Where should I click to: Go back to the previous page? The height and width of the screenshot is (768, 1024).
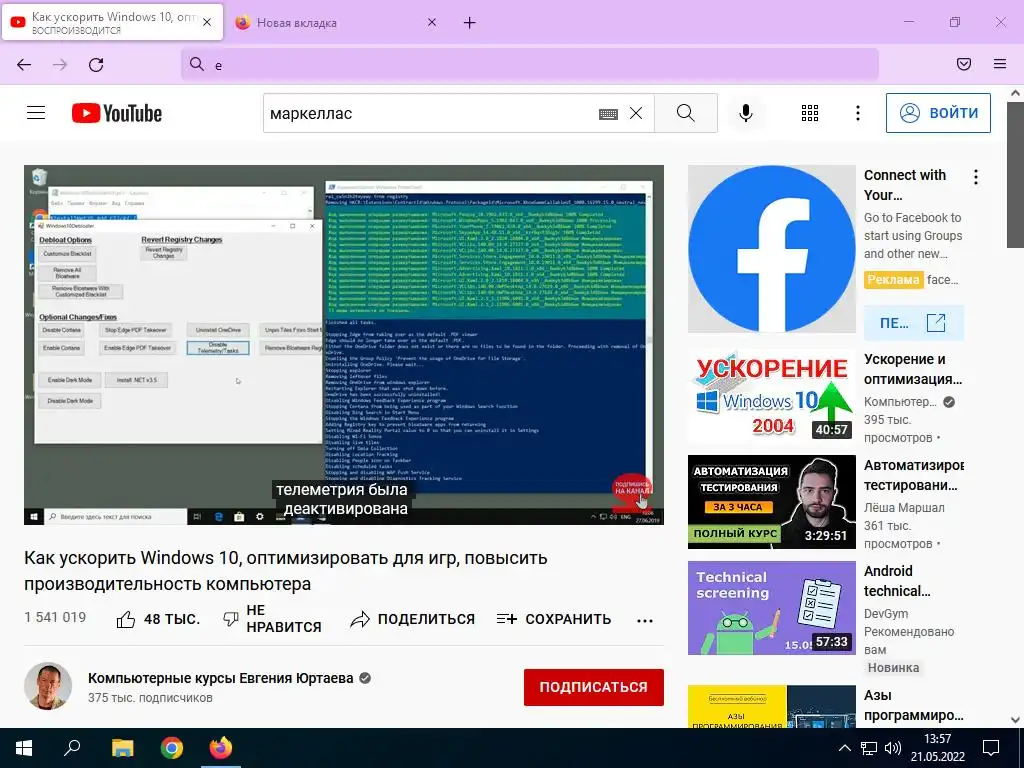pos(24,65)
